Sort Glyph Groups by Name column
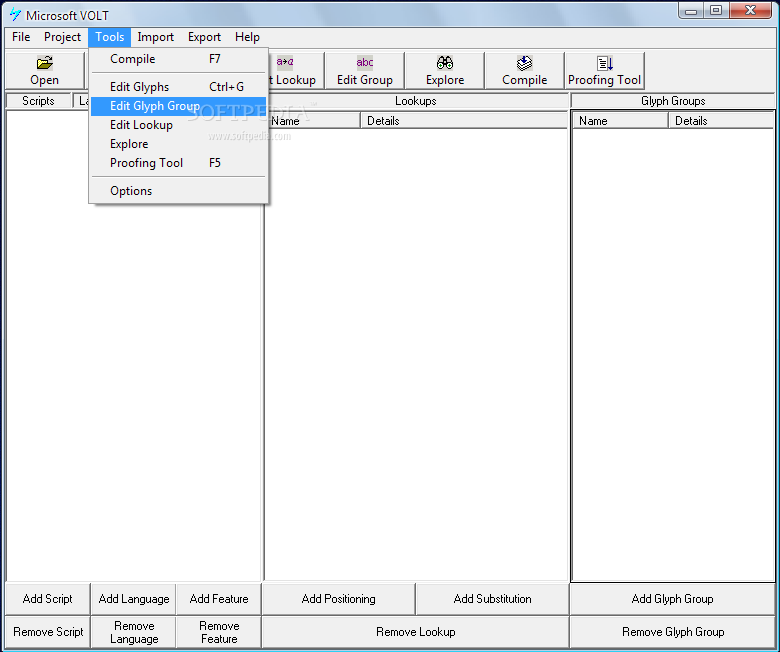 pyautogui.click(x=620, y=121)
